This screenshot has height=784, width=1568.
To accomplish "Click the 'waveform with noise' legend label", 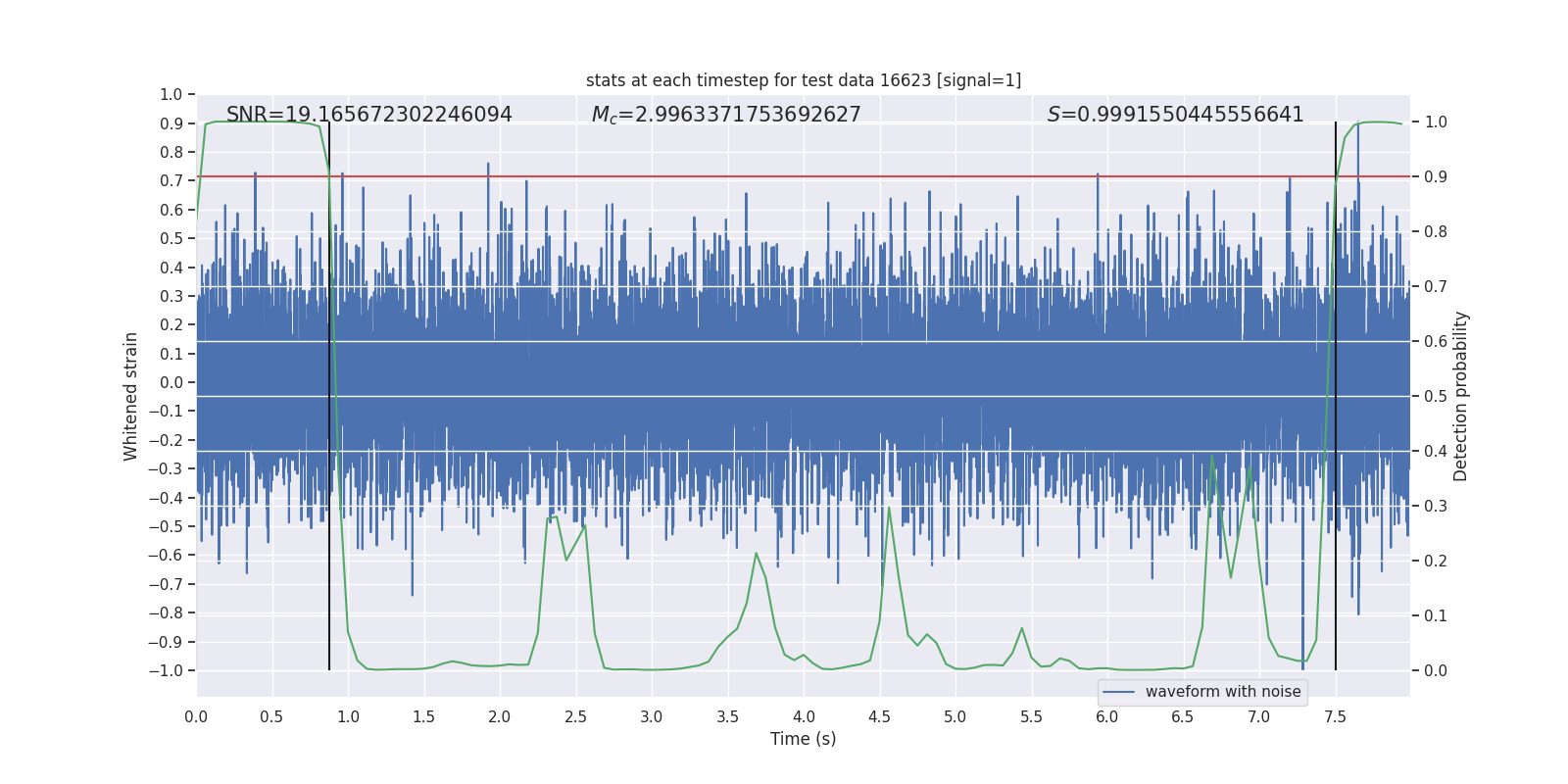I will coord(1222,692).
